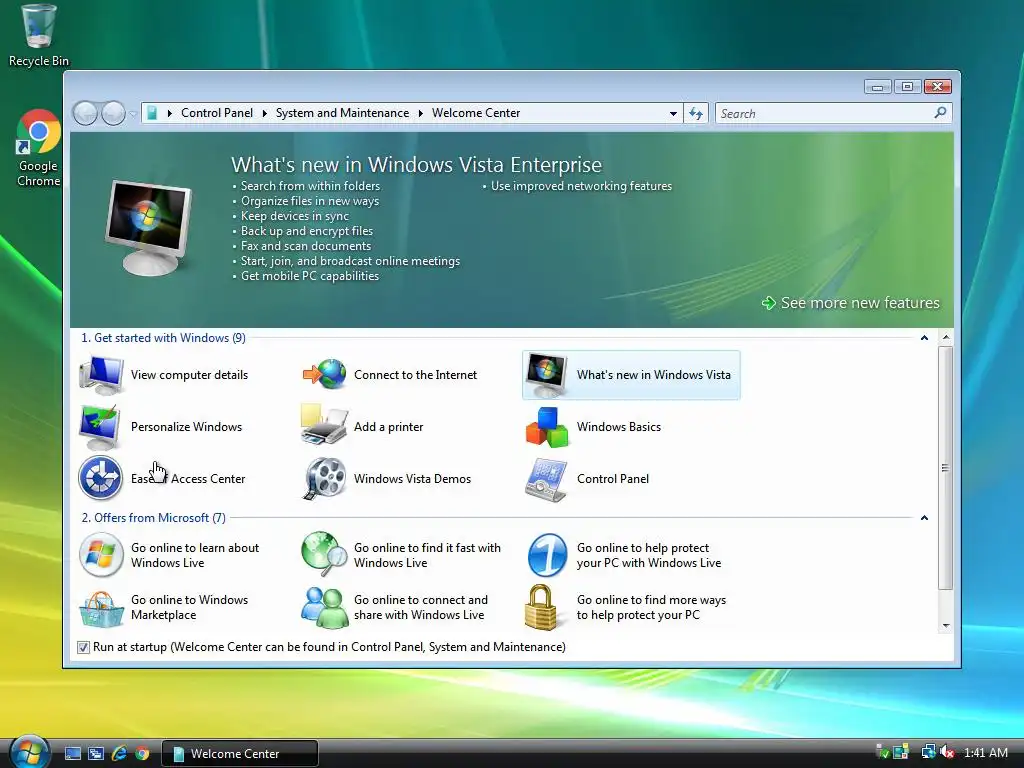Collapse Get started with Windows section
This screenshot has width=1024, height=768.
[924, 338]
